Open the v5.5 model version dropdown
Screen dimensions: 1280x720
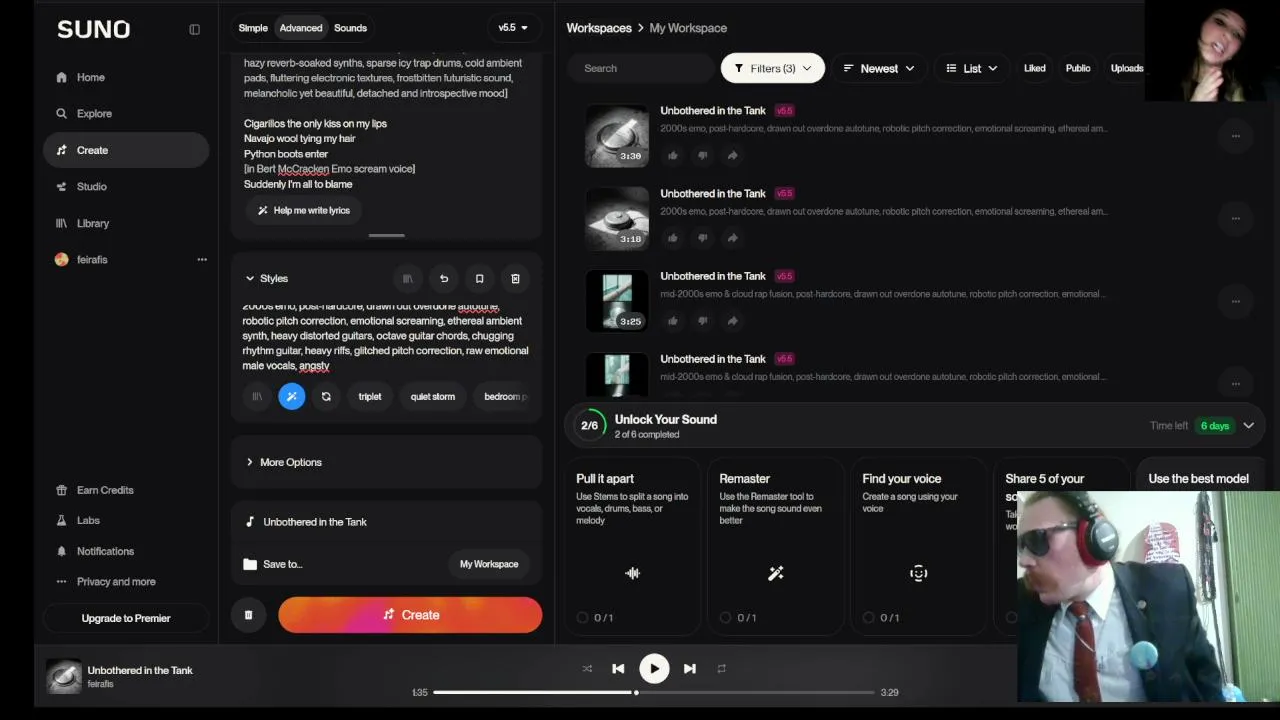(513, 28)
